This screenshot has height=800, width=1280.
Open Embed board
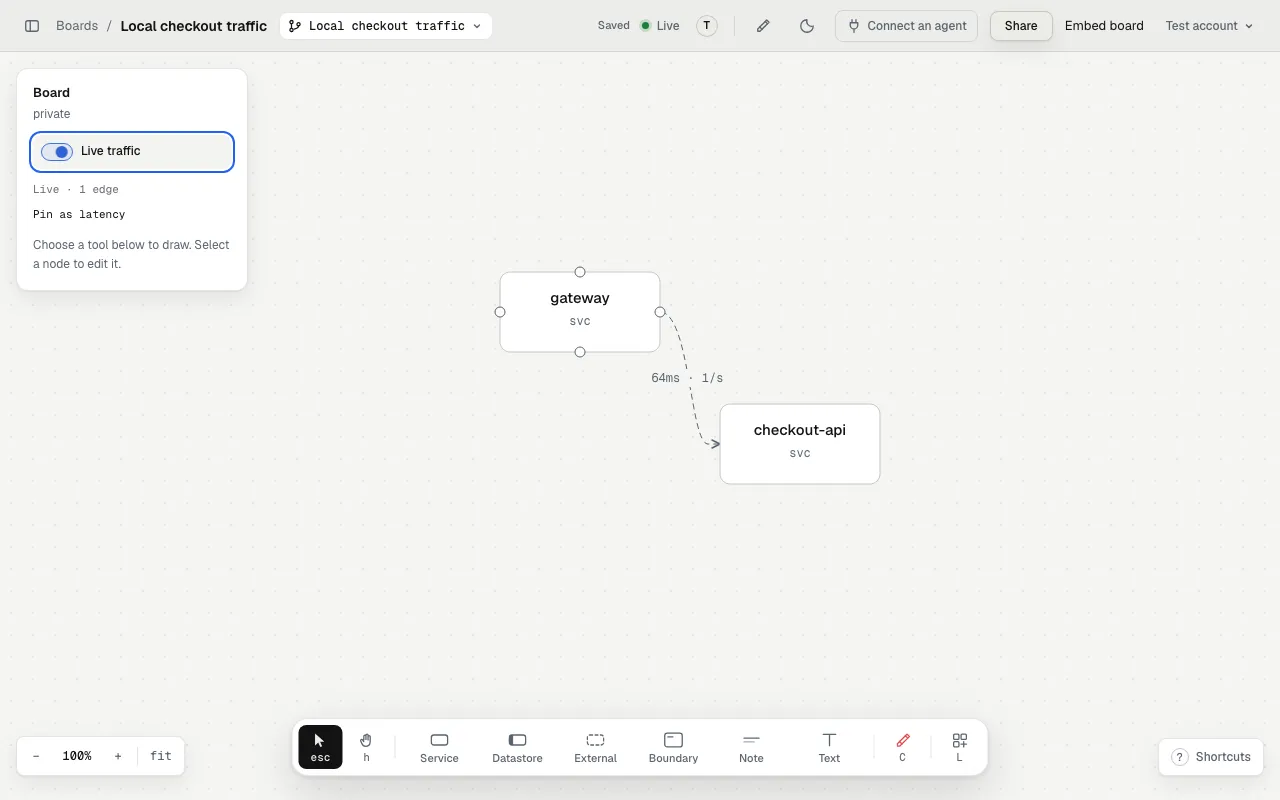pyautogui.click(x=1104, y=26)
